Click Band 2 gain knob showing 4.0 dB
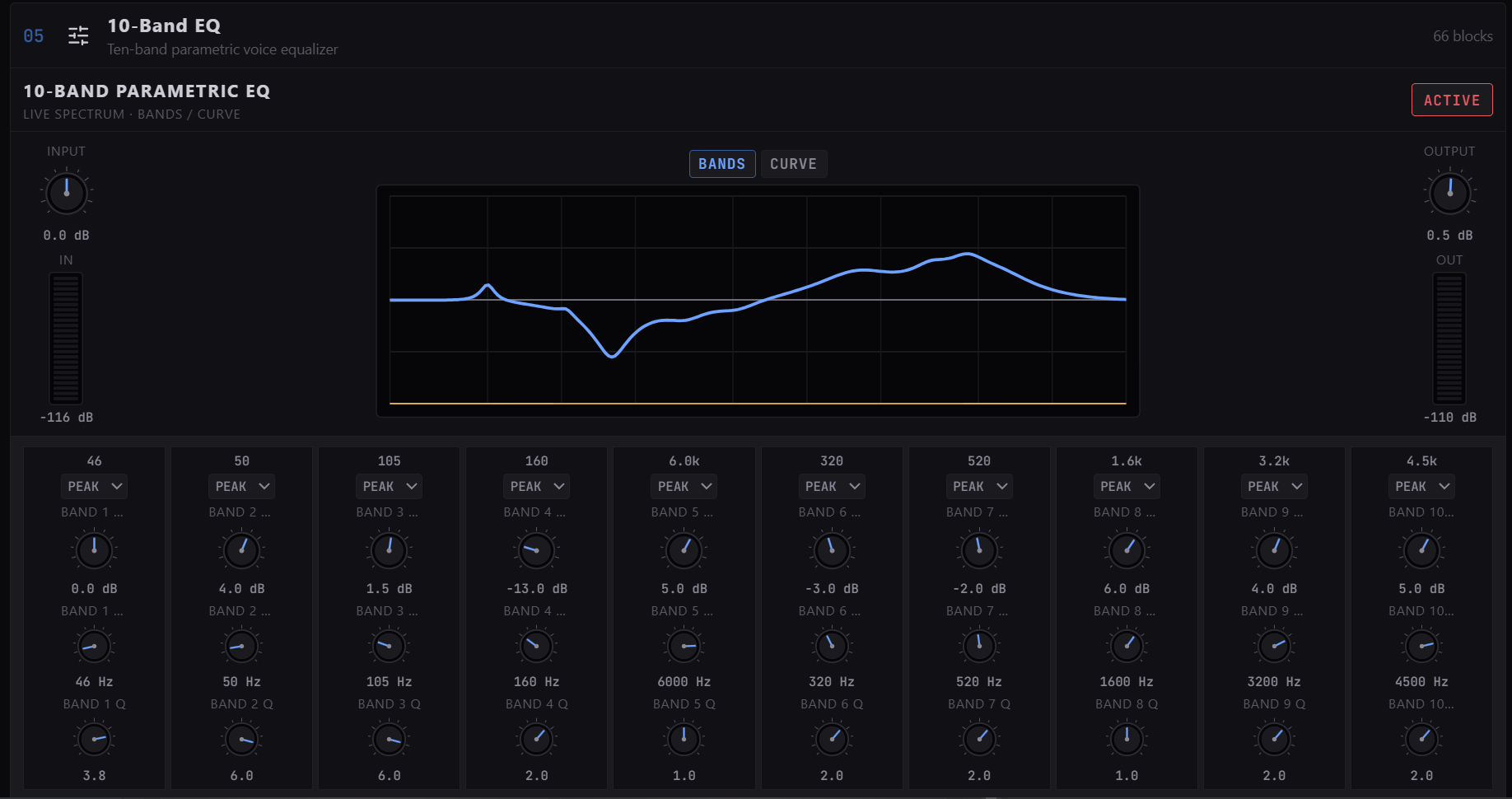The image size is (1512, 799). pyautogui.click(x=241, y=550)
